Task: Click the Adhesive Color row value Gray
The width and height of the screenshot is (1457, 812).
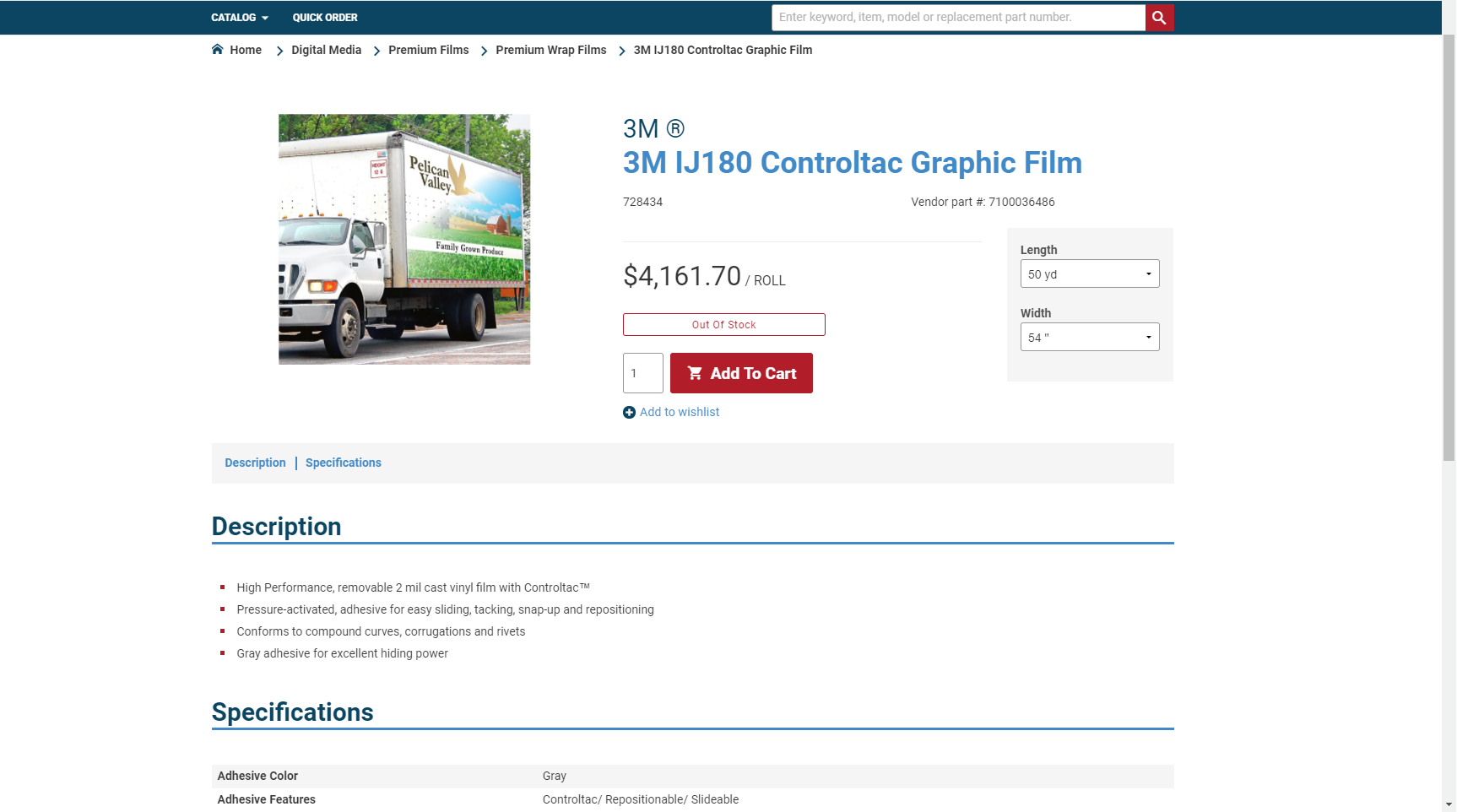Action: (555, 776)
